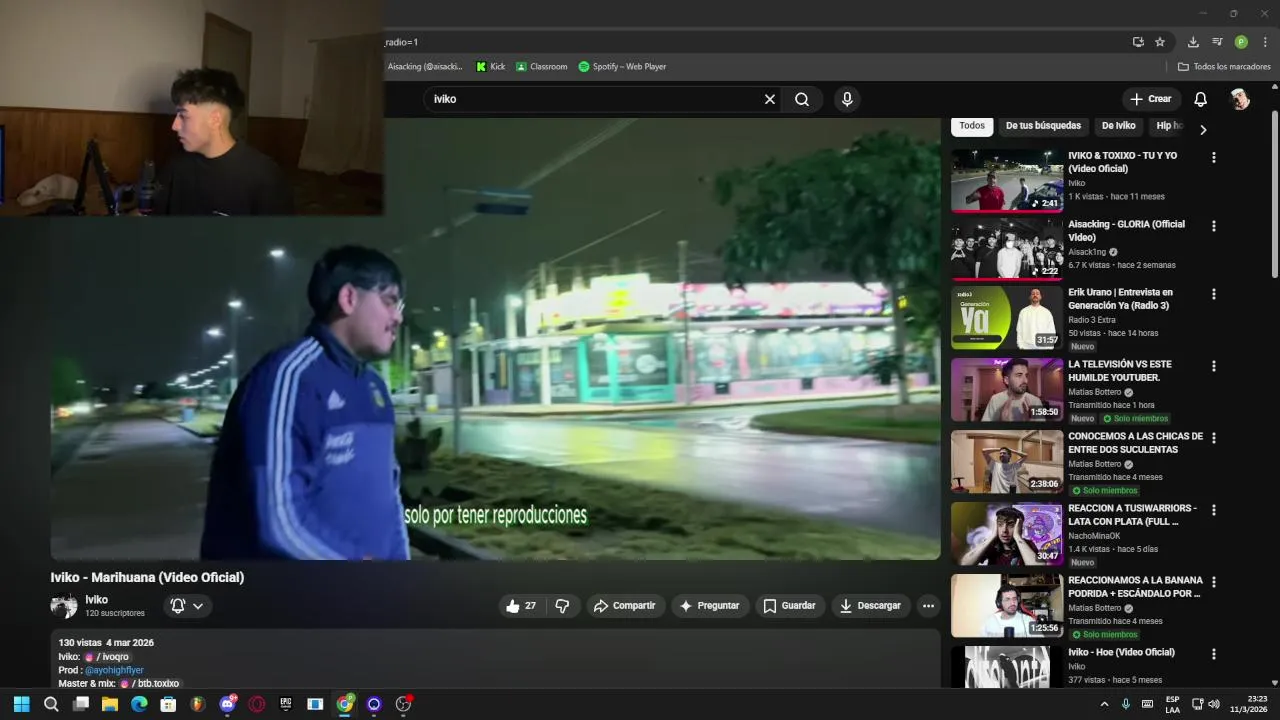Show more filter chips with the arrow

[x=1203, y=130]
